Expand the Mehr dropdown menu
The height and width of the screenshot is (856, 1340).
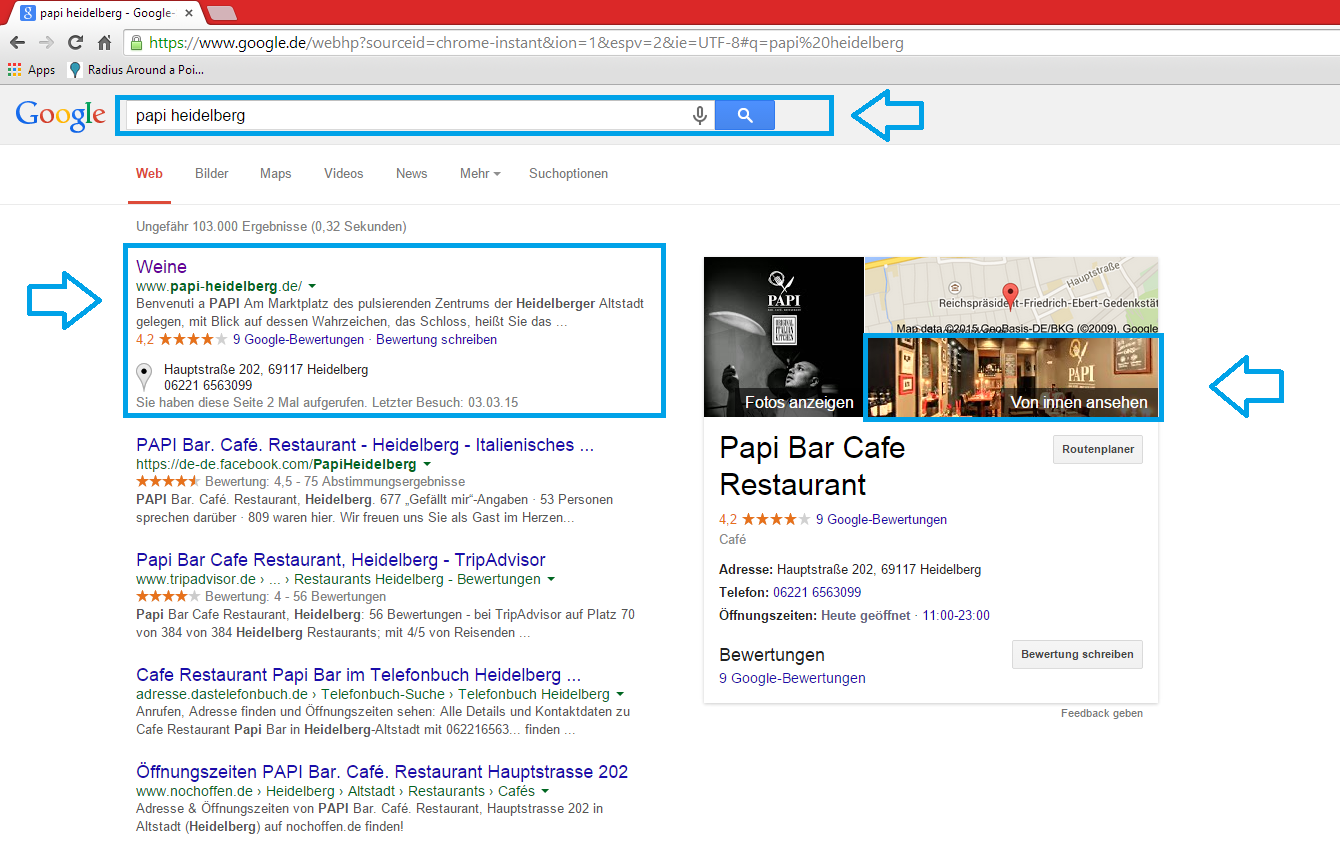point(480,174)
